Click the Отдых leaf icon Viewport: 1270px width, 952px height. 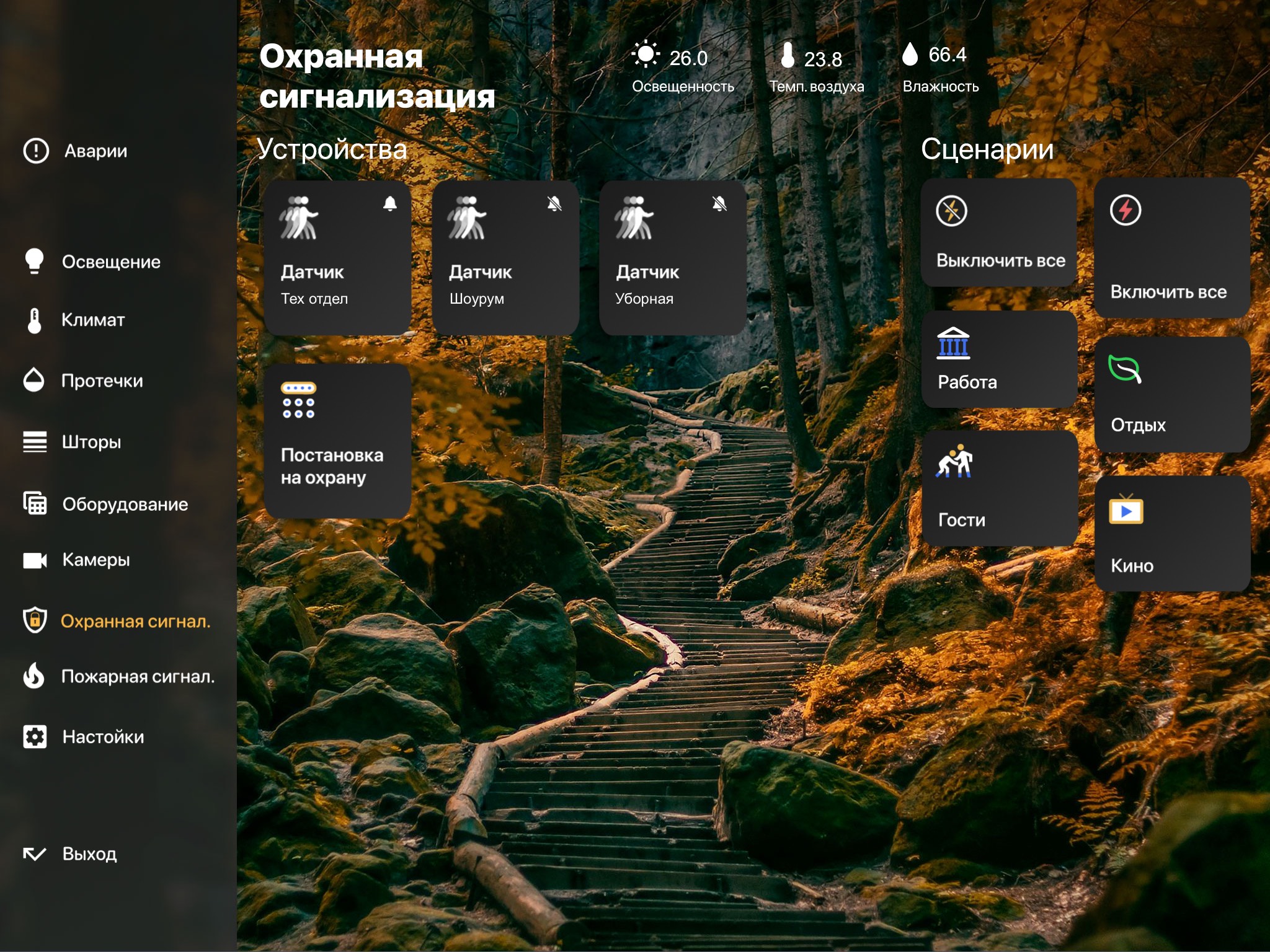1124,370
